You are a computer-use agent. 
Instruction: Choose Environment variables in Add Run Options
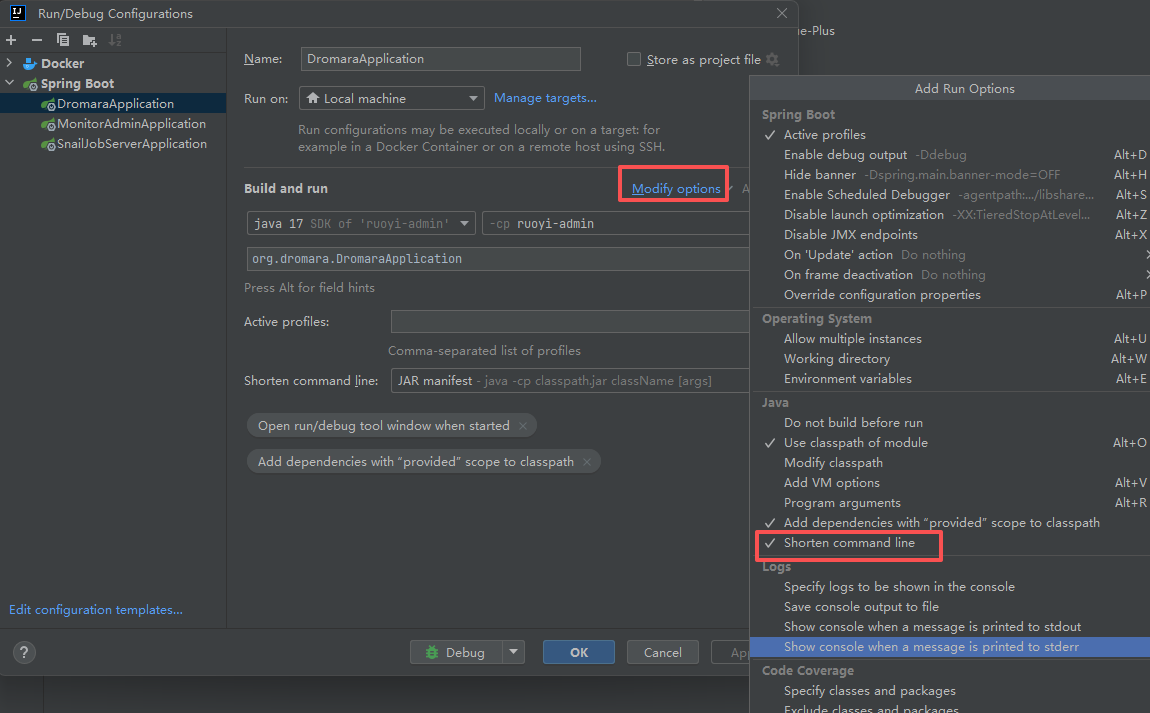pyautogui.click(x=847, y=379)
